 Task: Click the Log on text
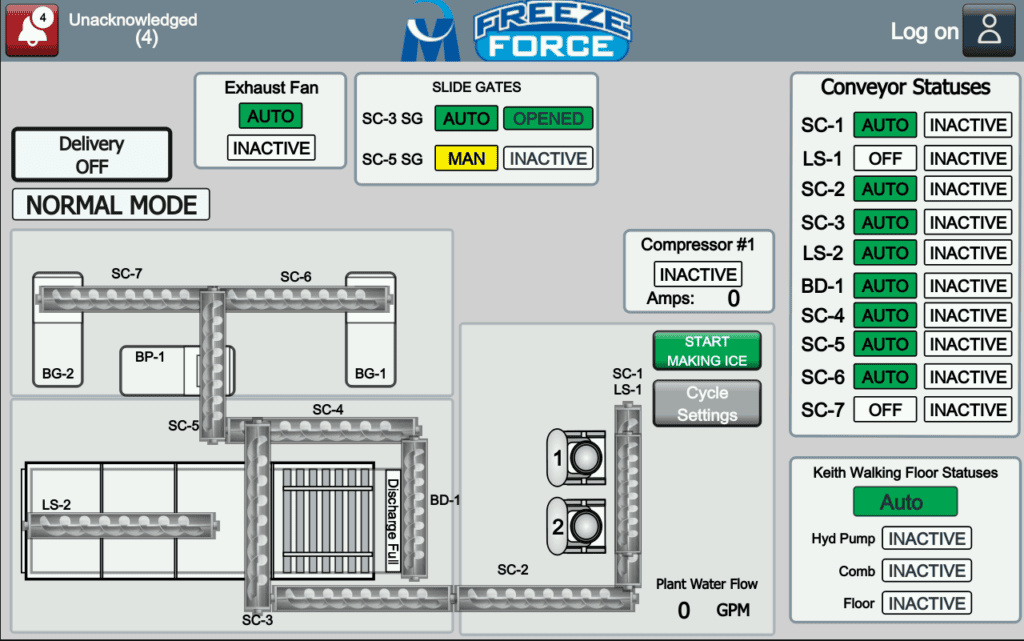pos(924,31)
